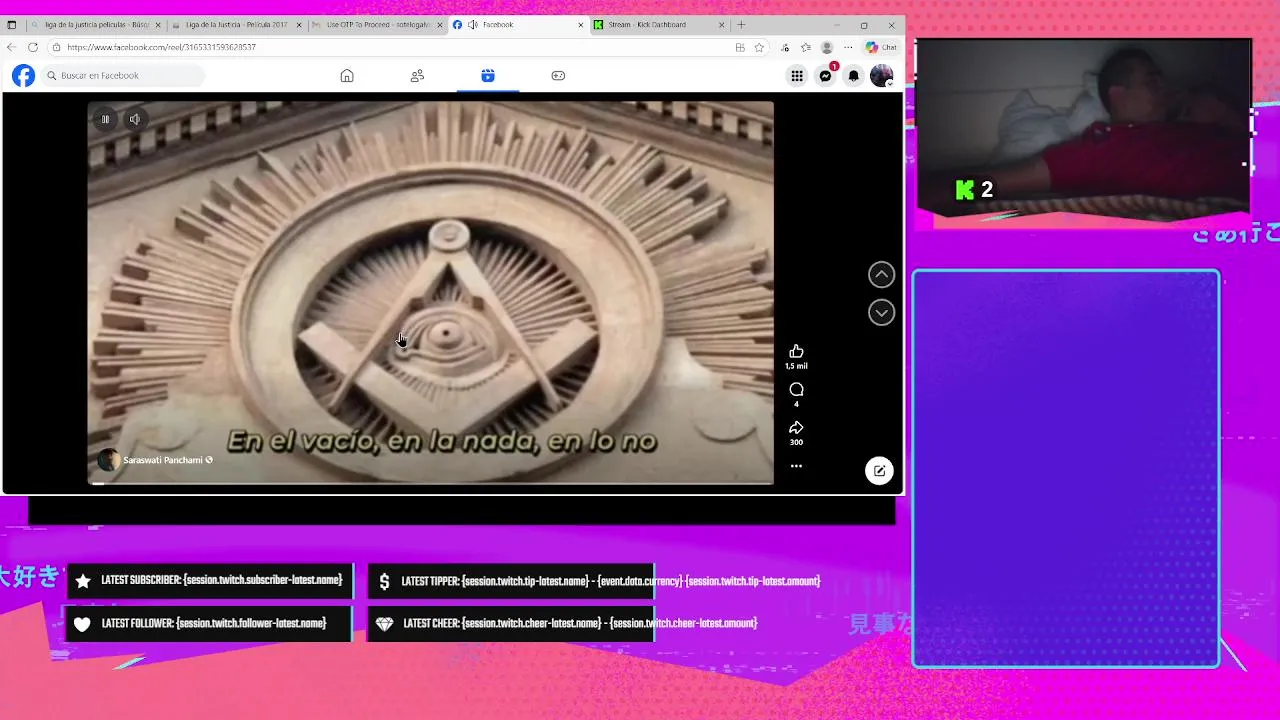Click the 1,5 mil likes count
The height and width of the screenshot is (720, 1280).
click(x=796, y=366)
